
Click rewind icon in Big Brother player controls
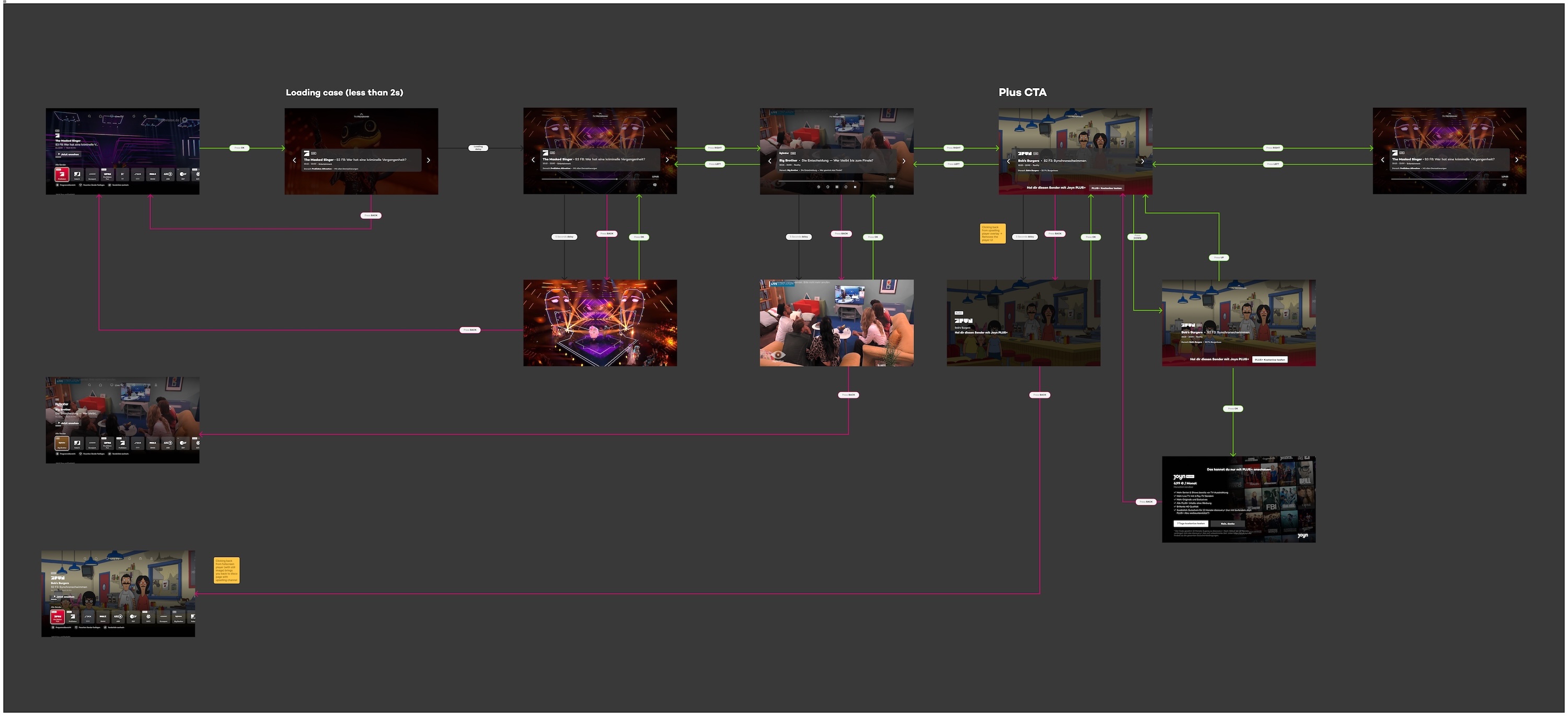[x=828, y=187]
